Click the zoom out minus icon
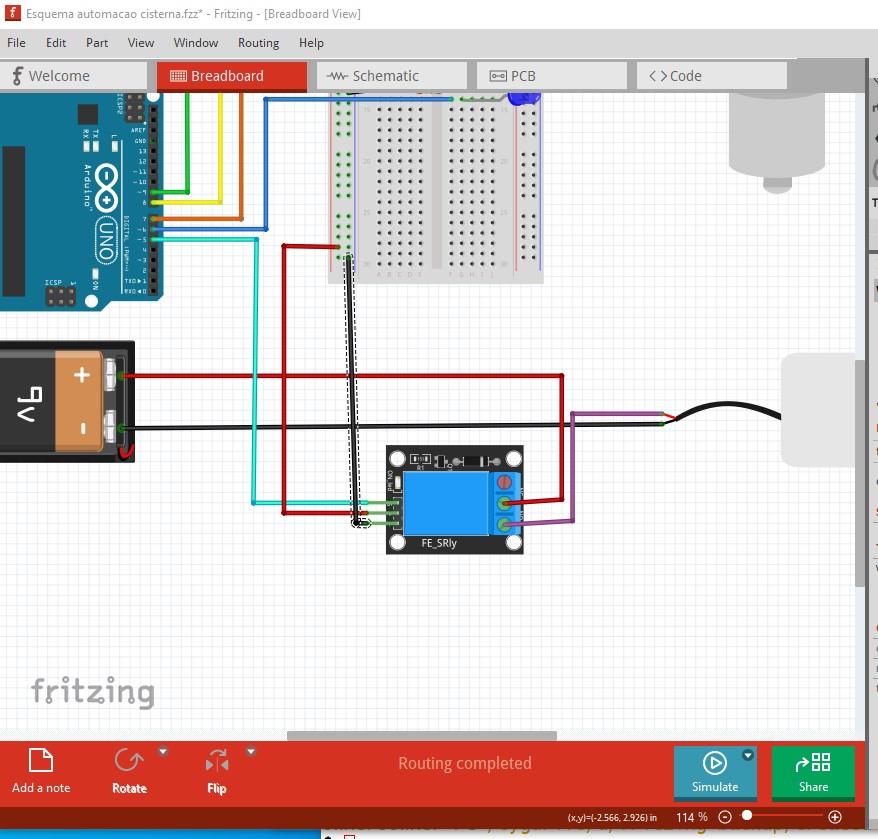The image size is (878, 839). coord(725,817)
